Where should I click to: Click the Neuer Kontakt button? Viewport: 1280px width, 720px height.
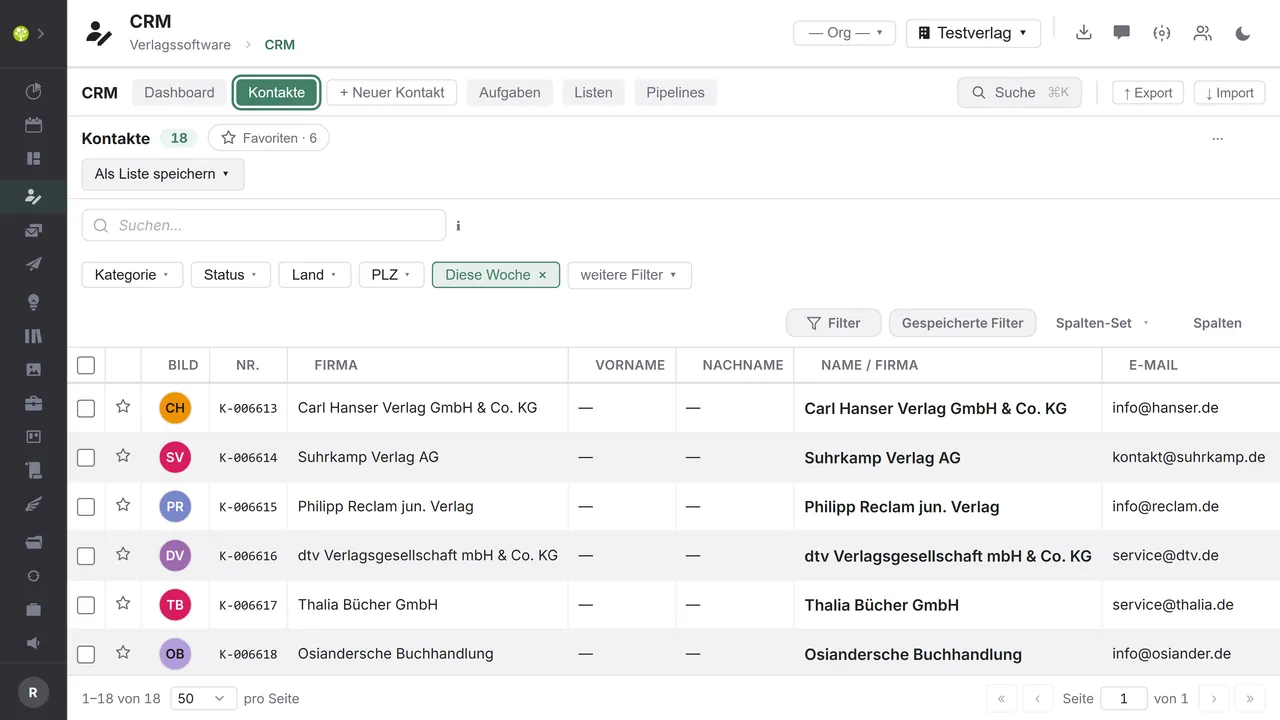392,93
